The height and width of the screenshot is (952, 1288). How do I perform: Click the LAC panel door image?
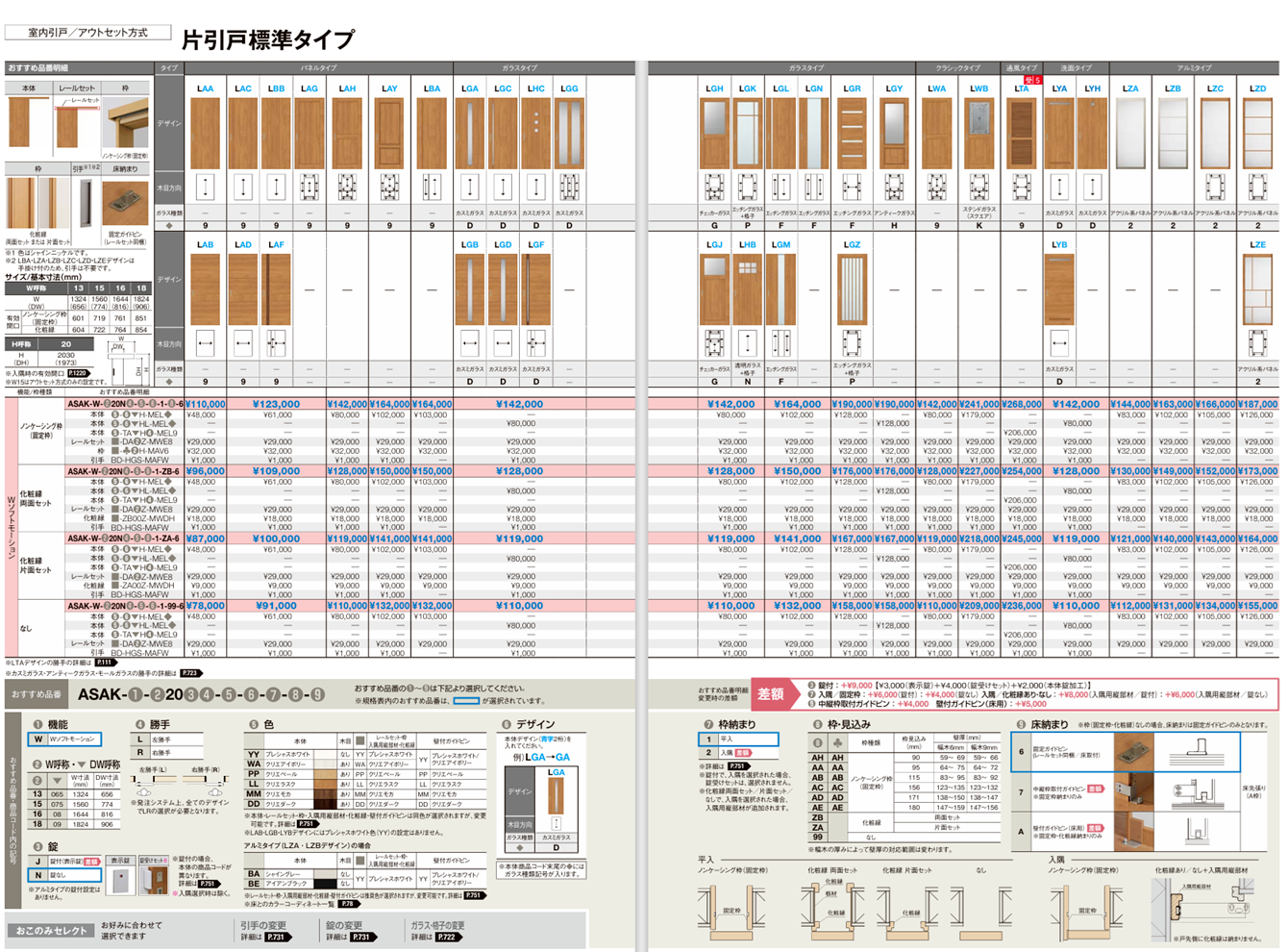[x=243, y=132]
